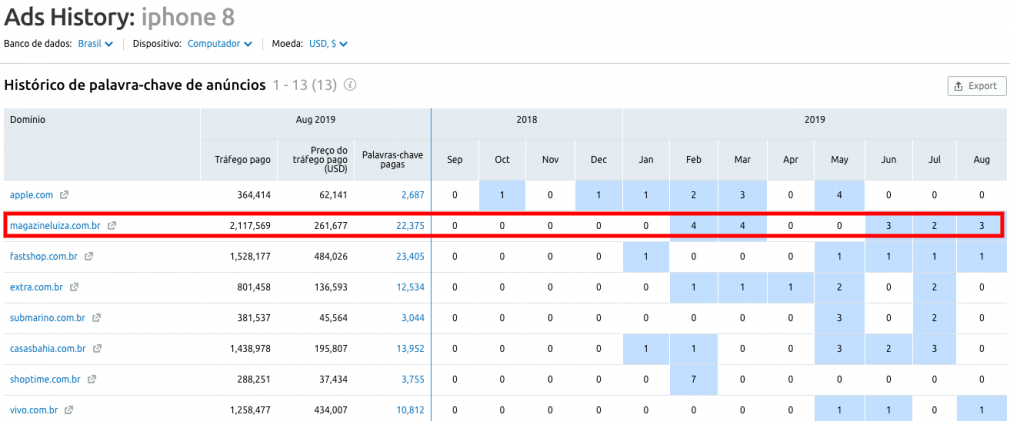Open the Banco de dados Brasil dropdown
This screenshot has width=1010, height=421.
(x=95, y=44)
